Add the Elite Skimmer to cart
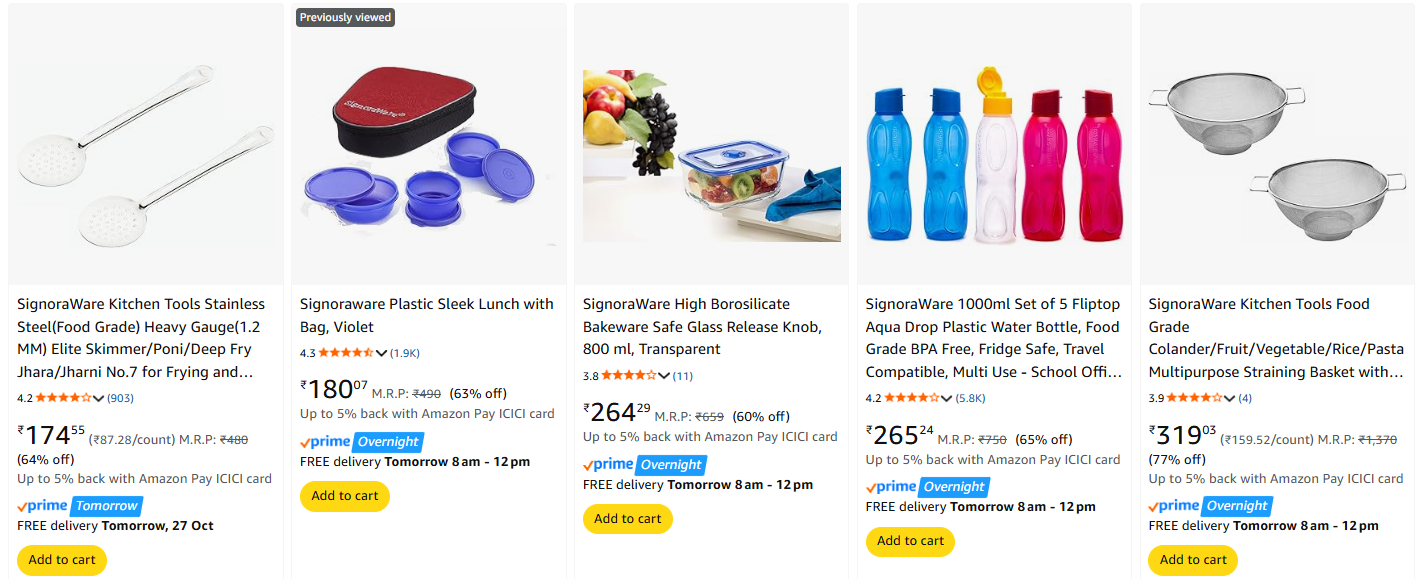 pyautogui.click(x=62, y=560)
